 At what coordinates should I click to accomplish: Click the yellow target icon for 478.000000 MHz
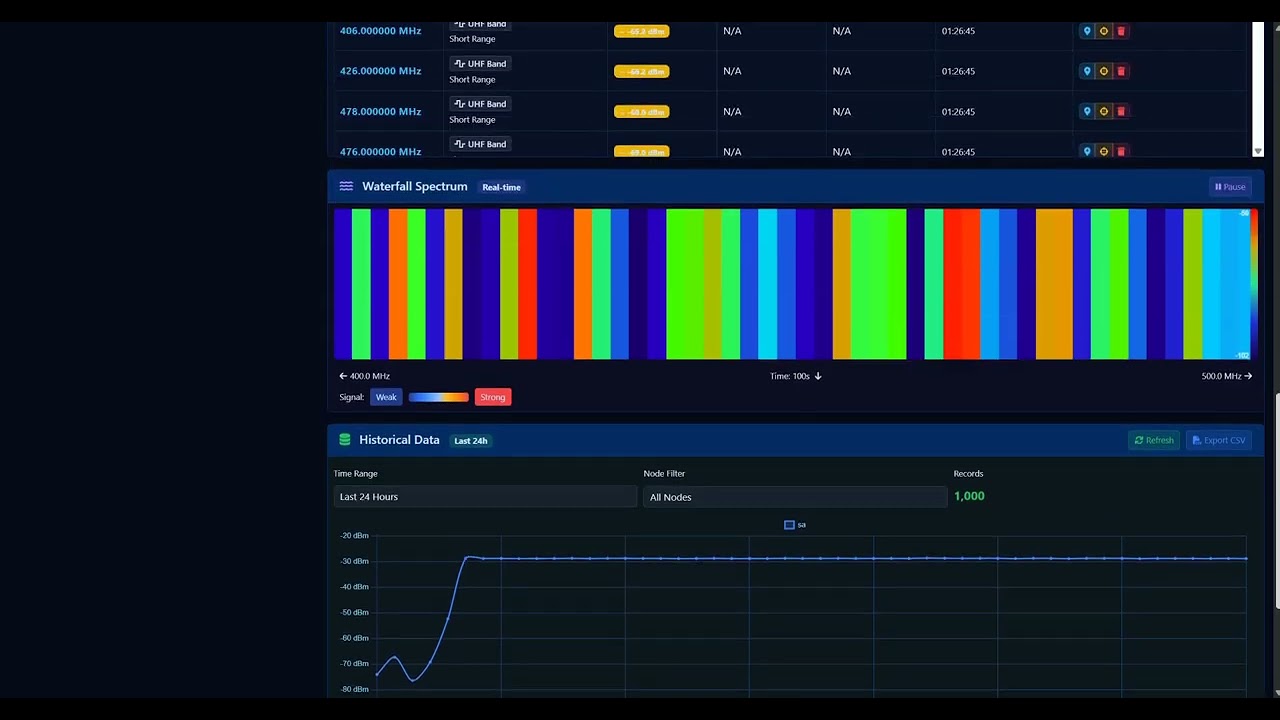click(x=1104, y=111)
